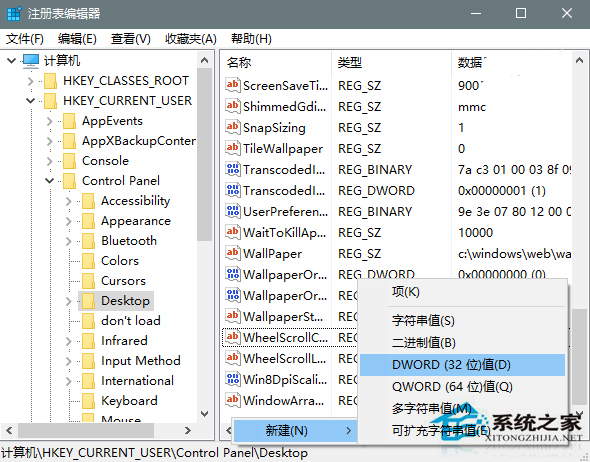Expand the Input Method key

68,361
